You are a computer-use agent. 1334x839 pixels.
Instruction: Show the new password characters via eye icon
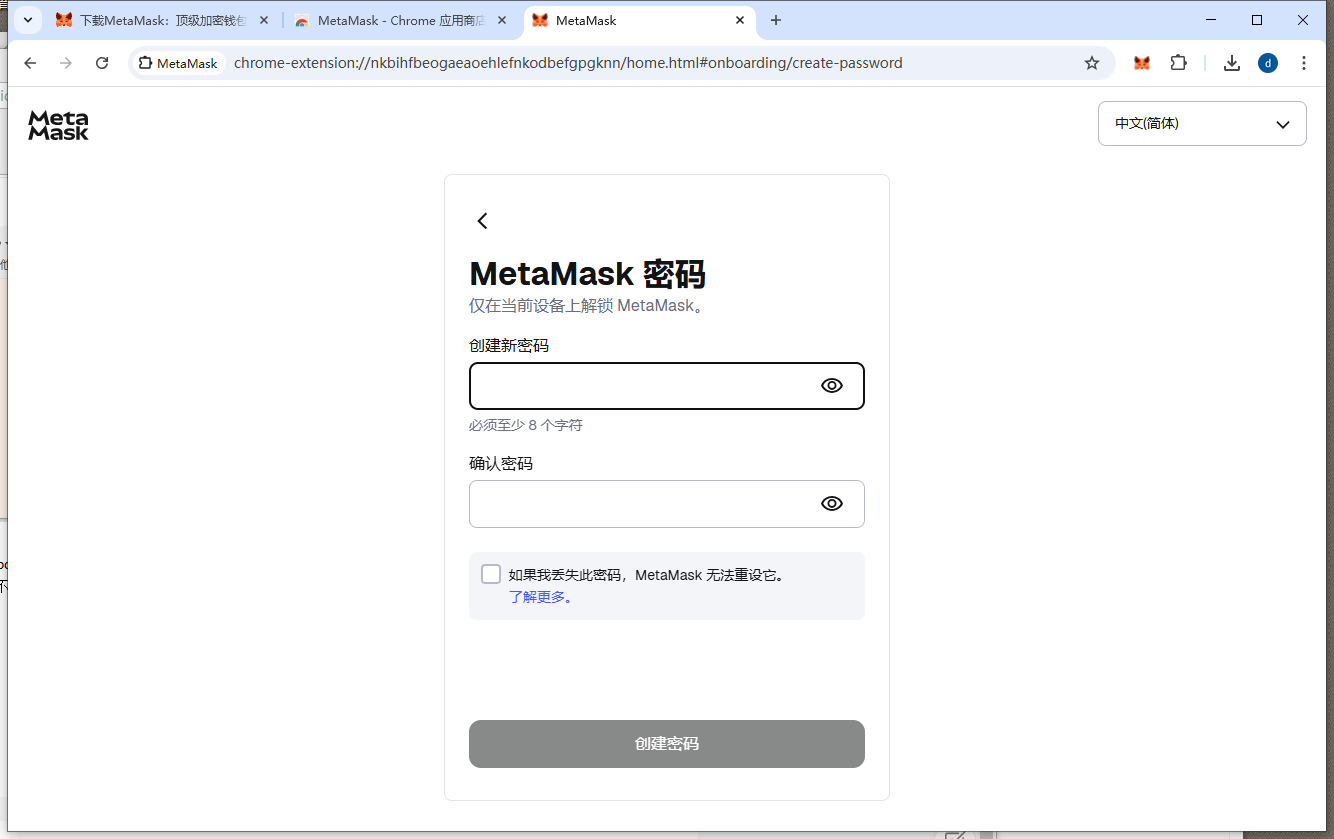point(832,386)
